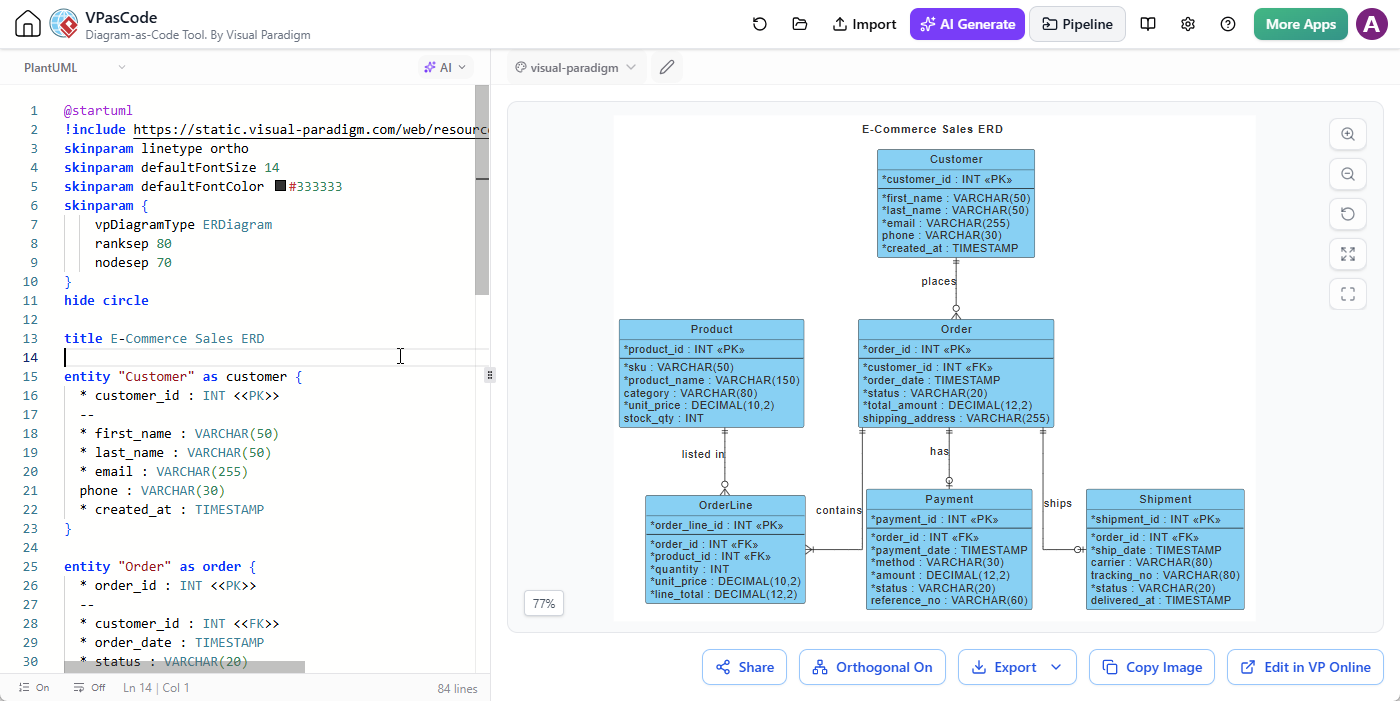Click 'ranksep 80' in the code

[x=133, y=243]
